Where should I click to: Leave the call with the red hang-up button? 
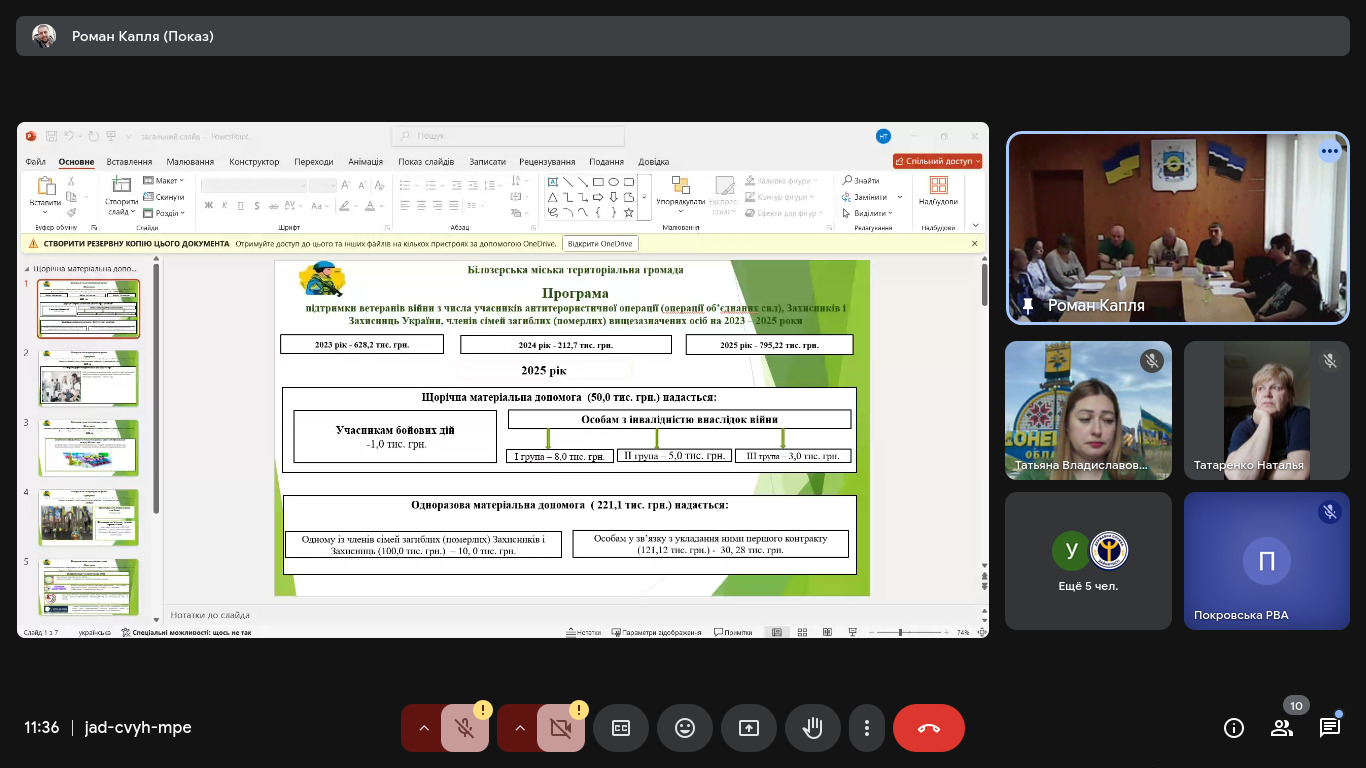[928, 728]
